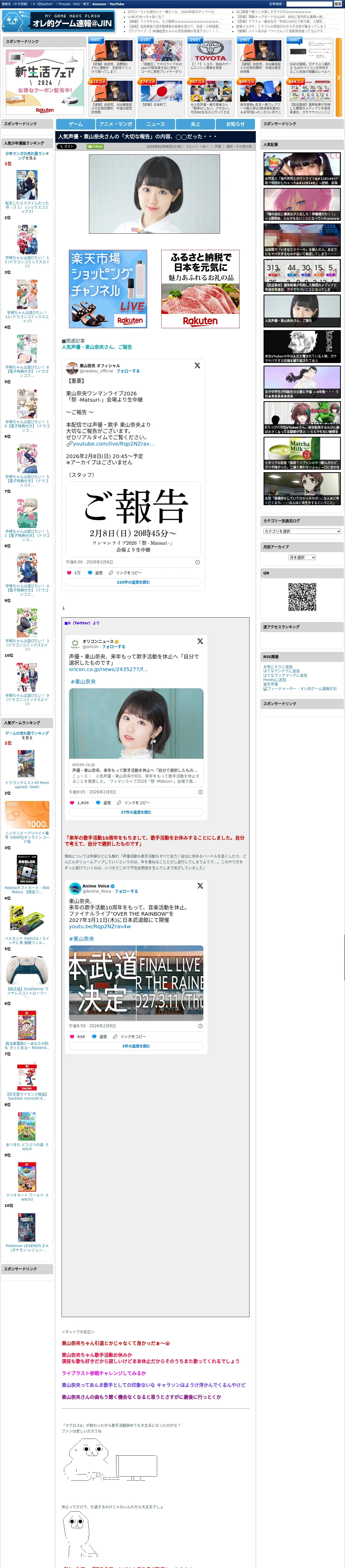345x1568 pixels.
Task: Copy link of the 東山奈央 オフィシャル tweet
Action: (125, 573)
